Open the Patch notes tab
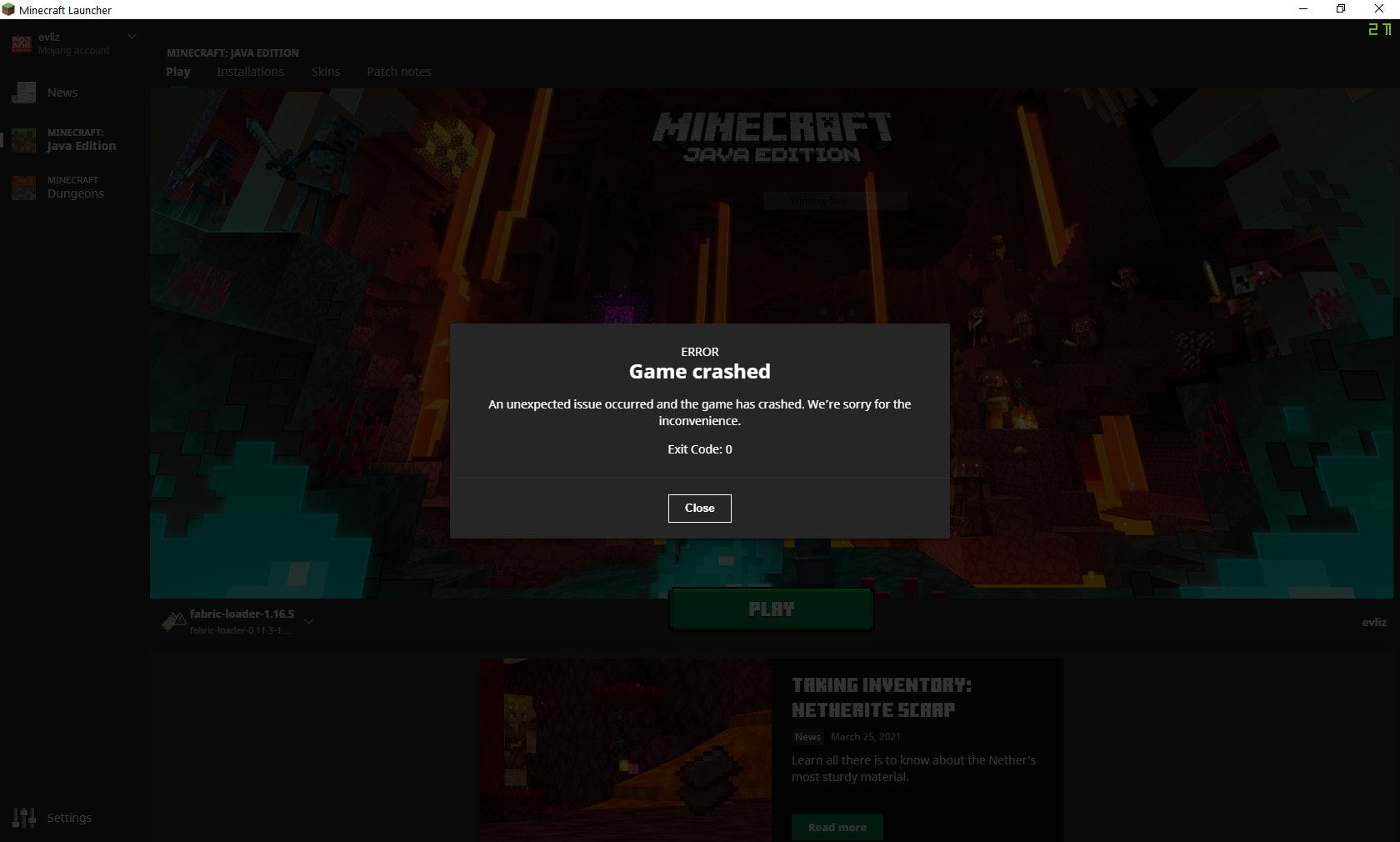This screenshot has height=842, width=1400. 399,72
